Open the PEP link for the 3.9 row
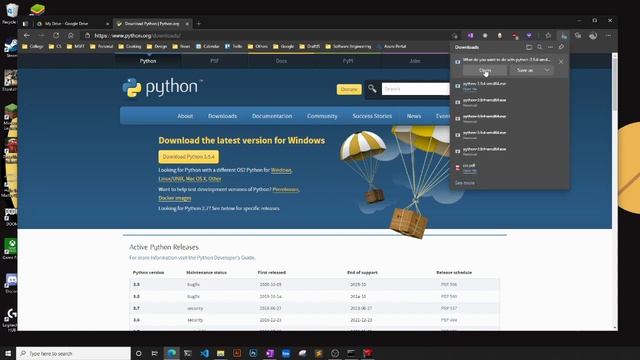The image size is (640, 360). pos(449,284)
